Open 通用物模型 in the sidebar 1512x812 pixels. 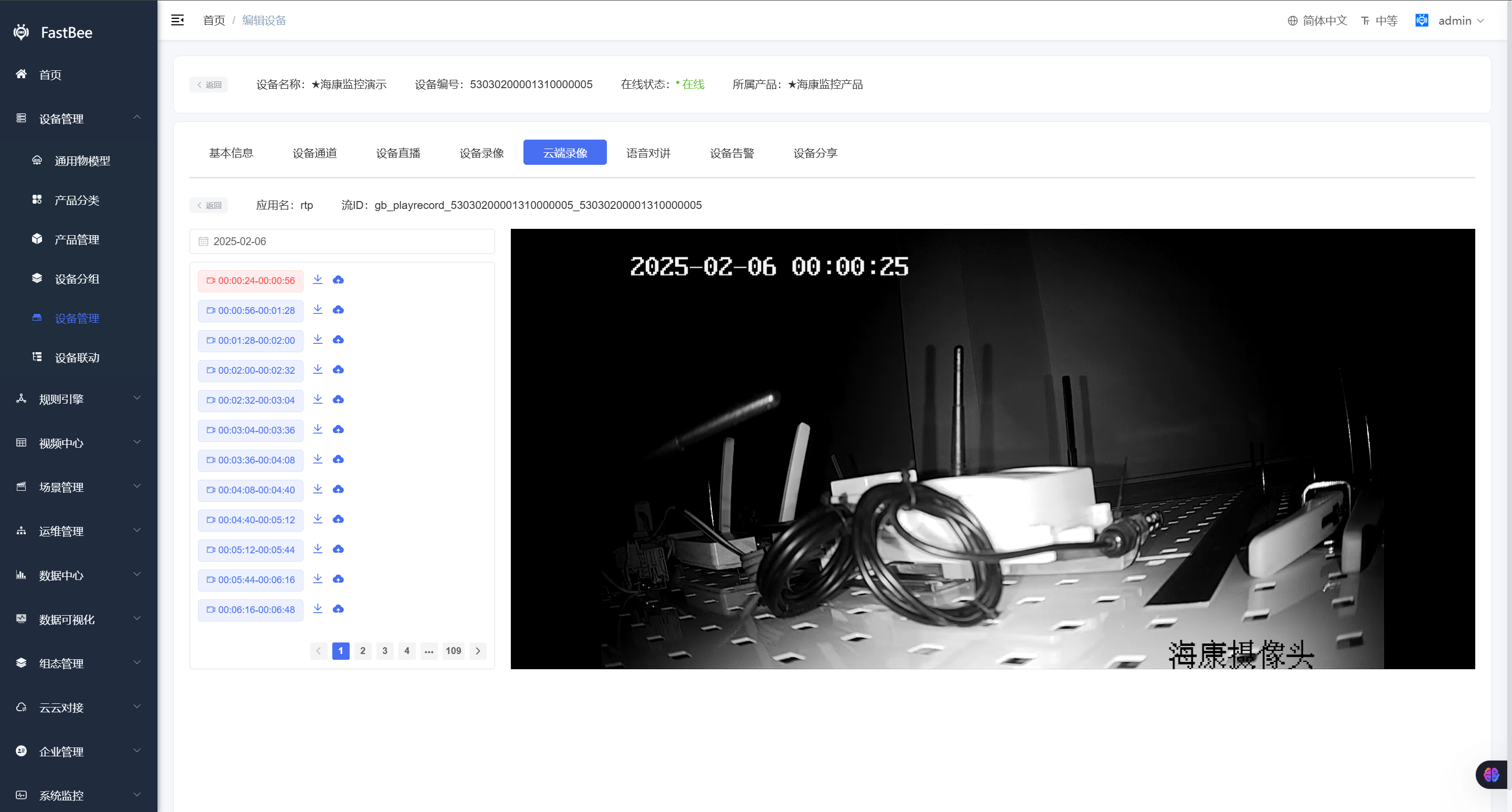tap(79, 161)
